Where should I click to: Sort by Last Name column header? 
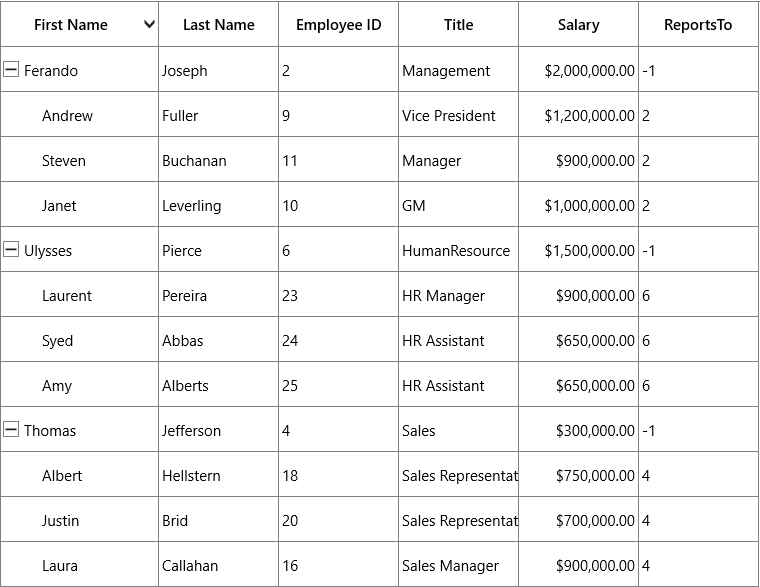pos(219,24)
